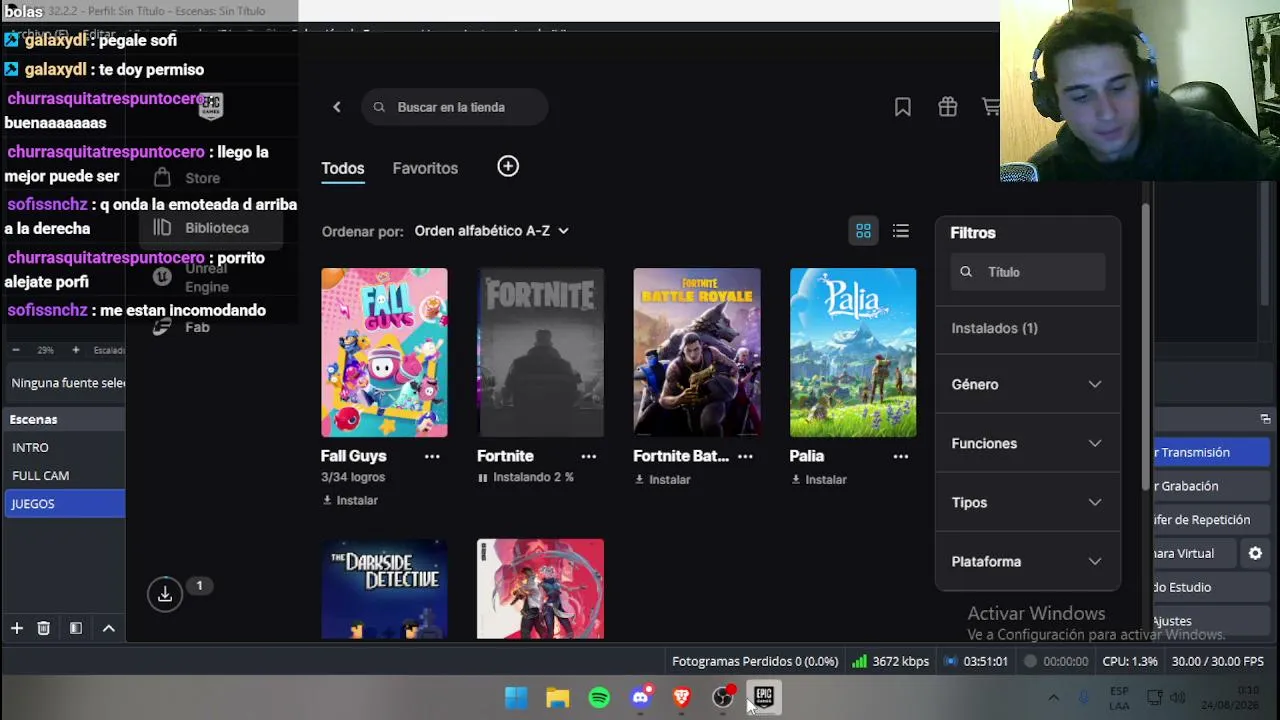Open the Fortnite Battle Royale cover

pyautogui.click(x=697, y=352)
